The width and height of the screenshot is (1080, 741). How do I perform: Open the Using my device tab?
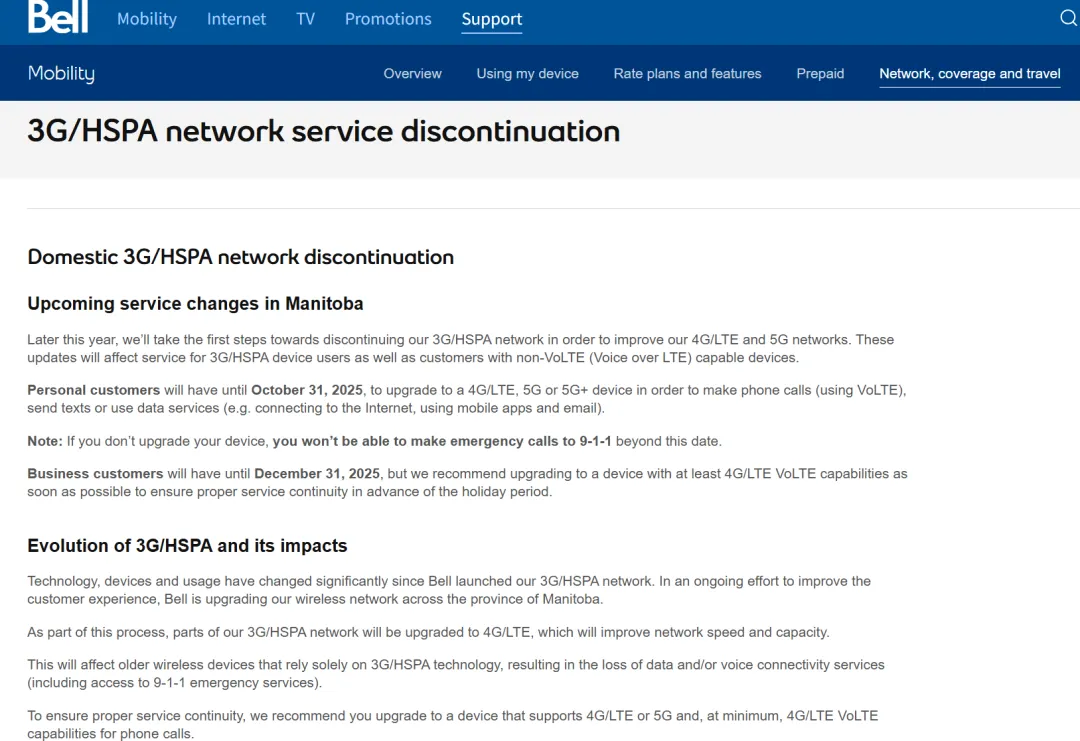point(527,73)
